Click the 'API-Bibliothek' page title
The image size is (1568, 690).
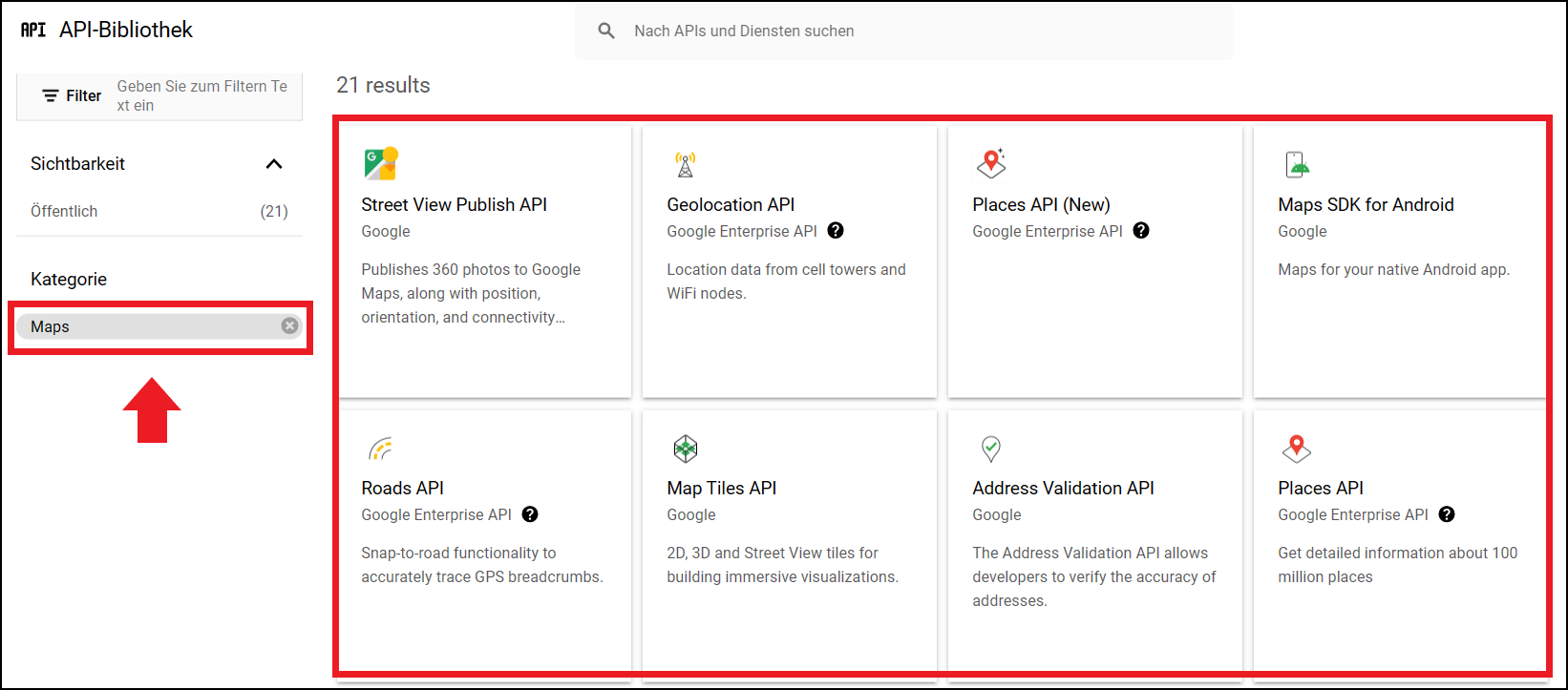(x=126, y=30)
